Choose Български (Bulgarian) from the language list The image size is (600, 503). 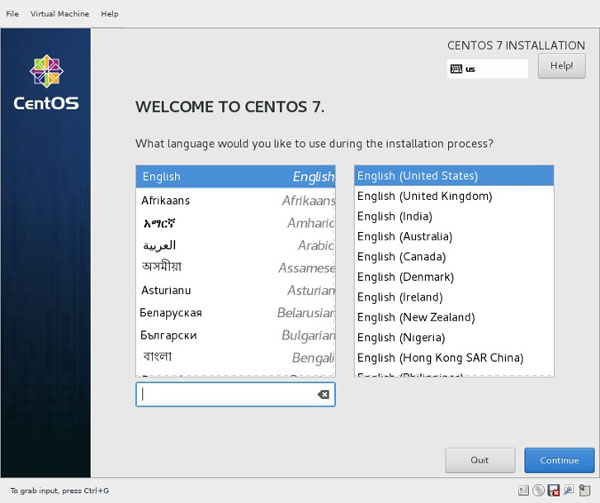coord(236,335)
